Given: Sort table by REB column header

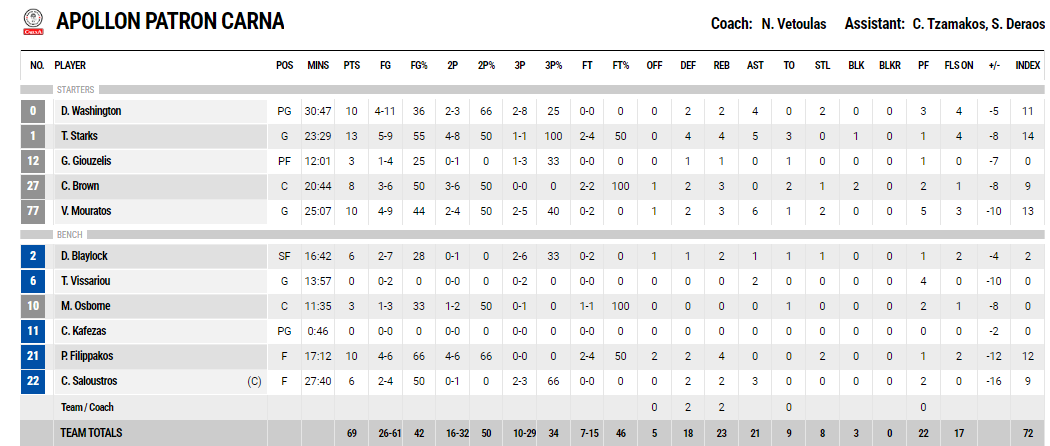Looking at the screenshot, I should pyautogui.click(x=721, y=66).
